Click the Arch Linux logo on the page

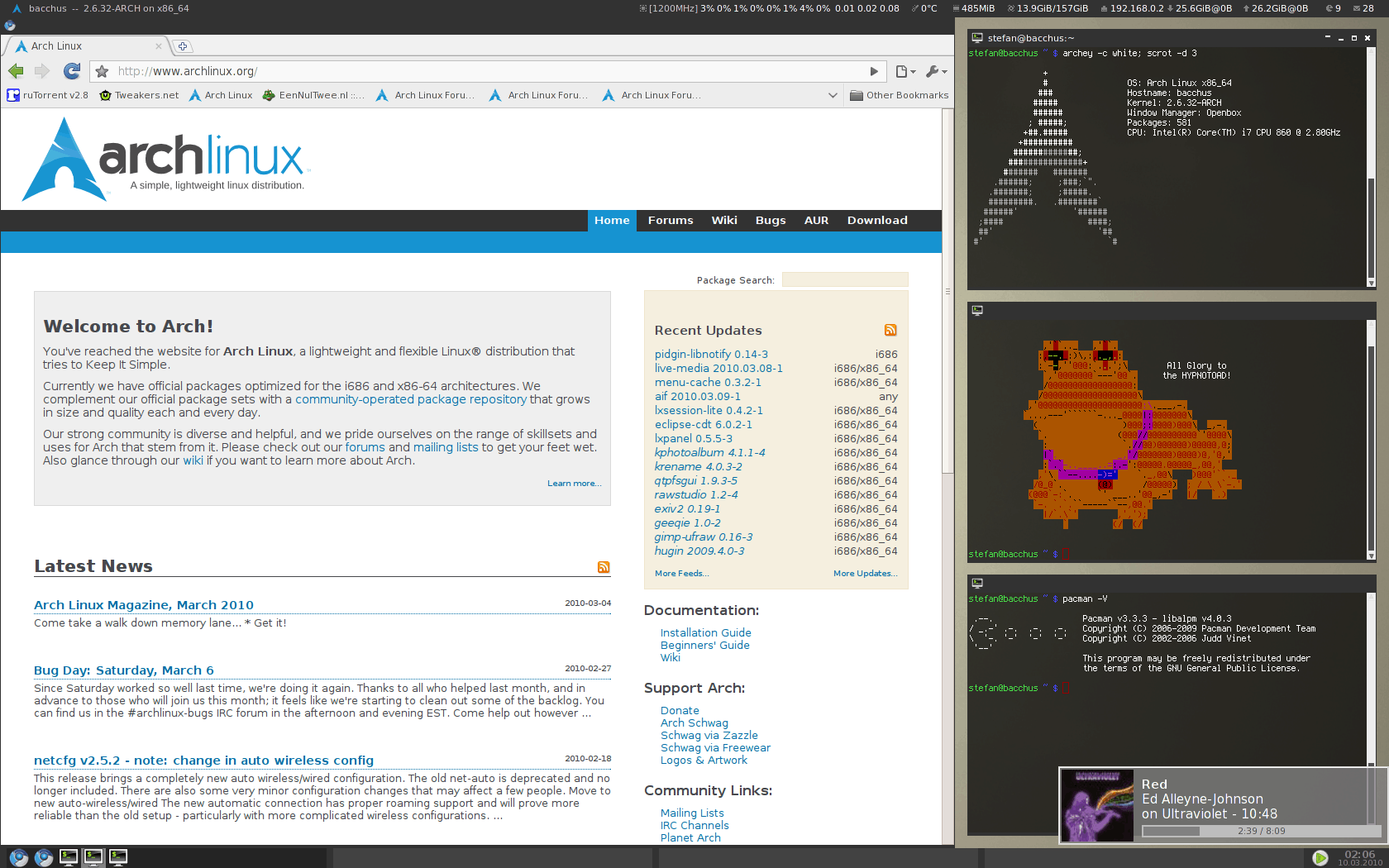[x=165, y=159]
